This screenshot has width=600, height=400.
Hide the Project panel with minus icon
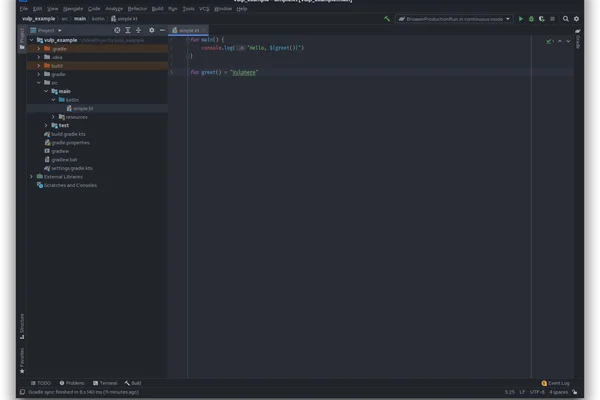[162, 30]
